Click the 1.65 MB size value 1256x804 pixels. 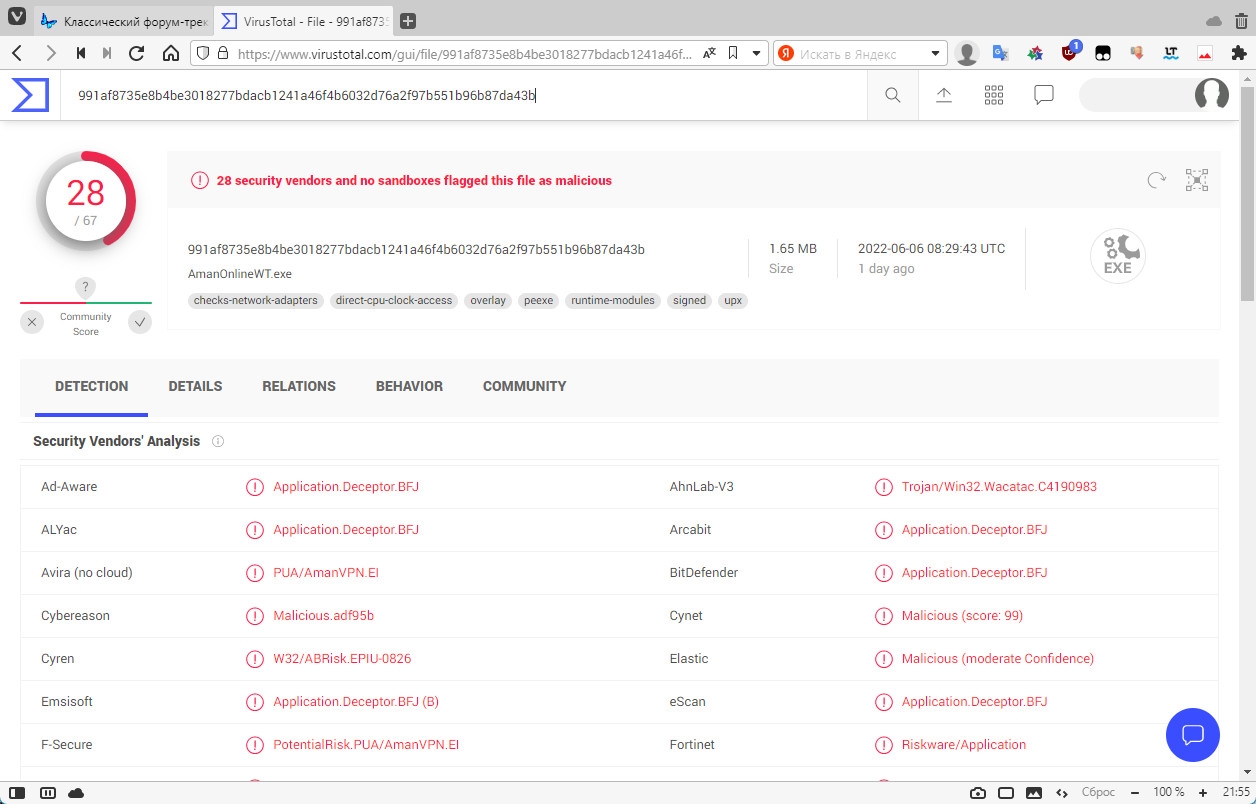click(793, 248)
